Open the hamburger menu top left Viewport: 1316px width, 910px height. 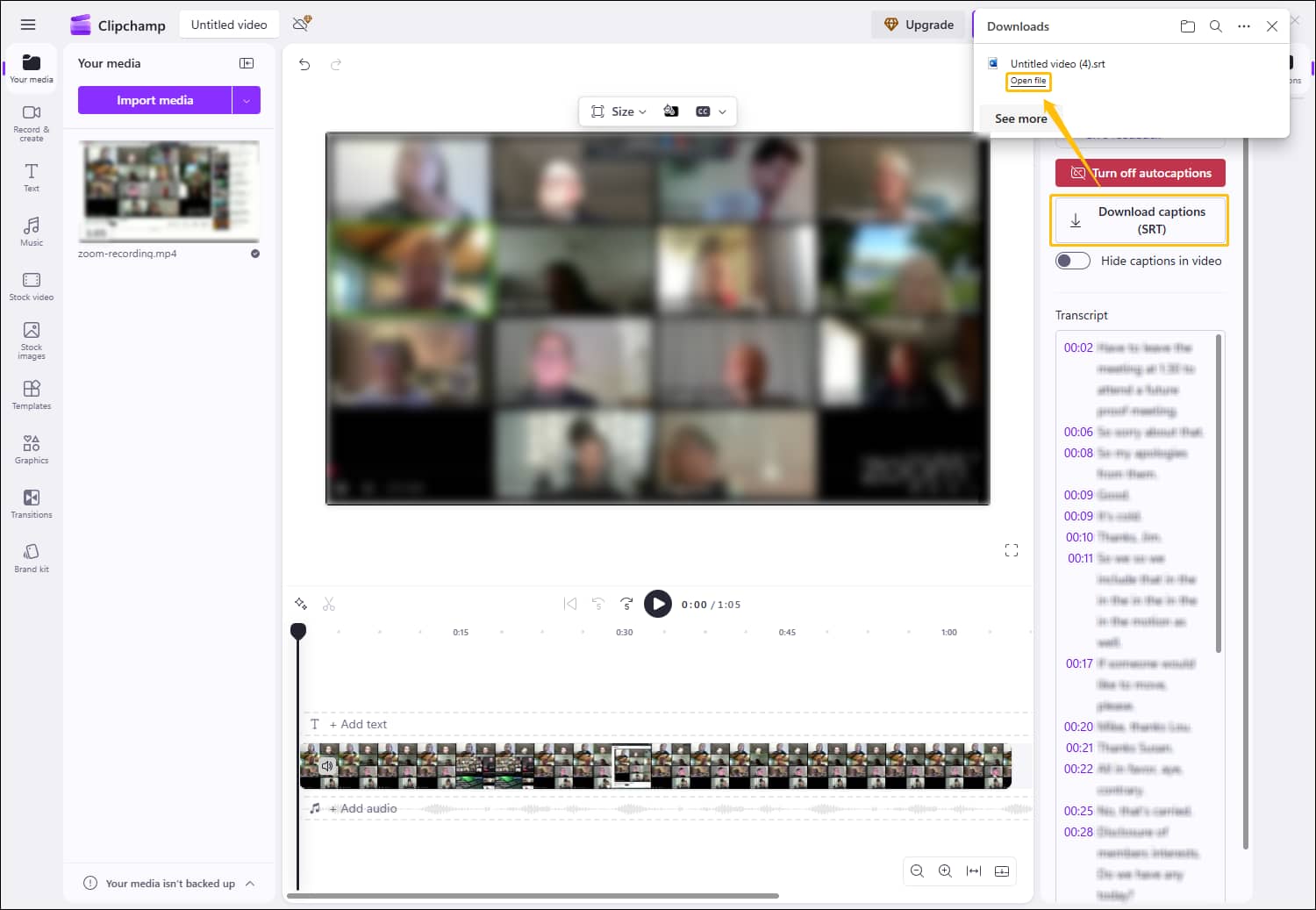[x=27, y=24]
